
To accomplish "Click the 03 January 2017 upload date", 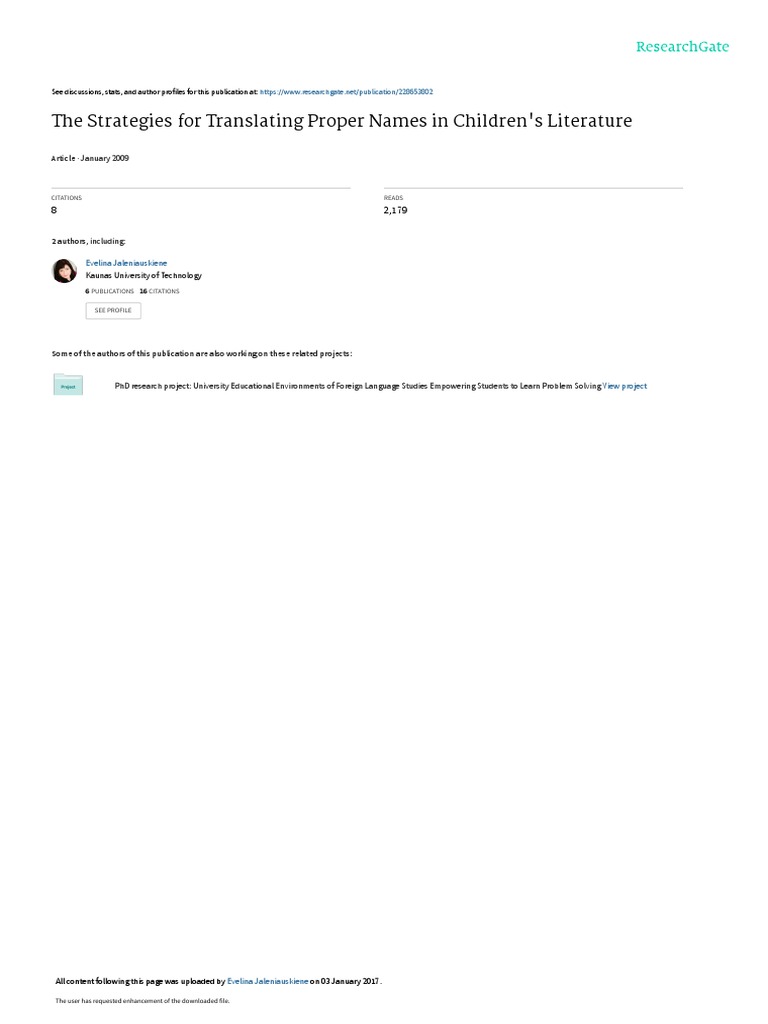I will (x=349, y=981).
